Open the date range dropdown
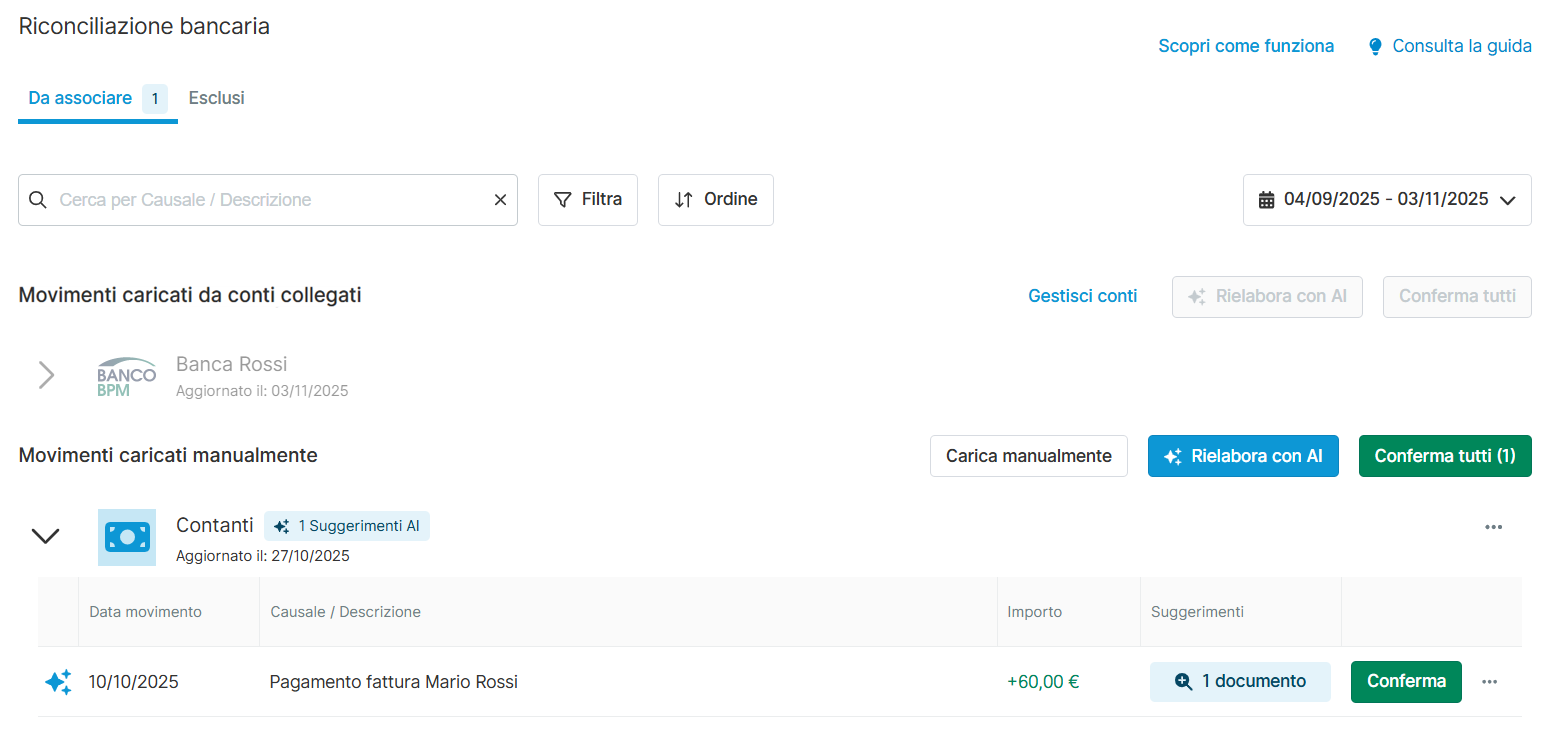This screenshot has width=1551, height=736. pos(1387,200)
